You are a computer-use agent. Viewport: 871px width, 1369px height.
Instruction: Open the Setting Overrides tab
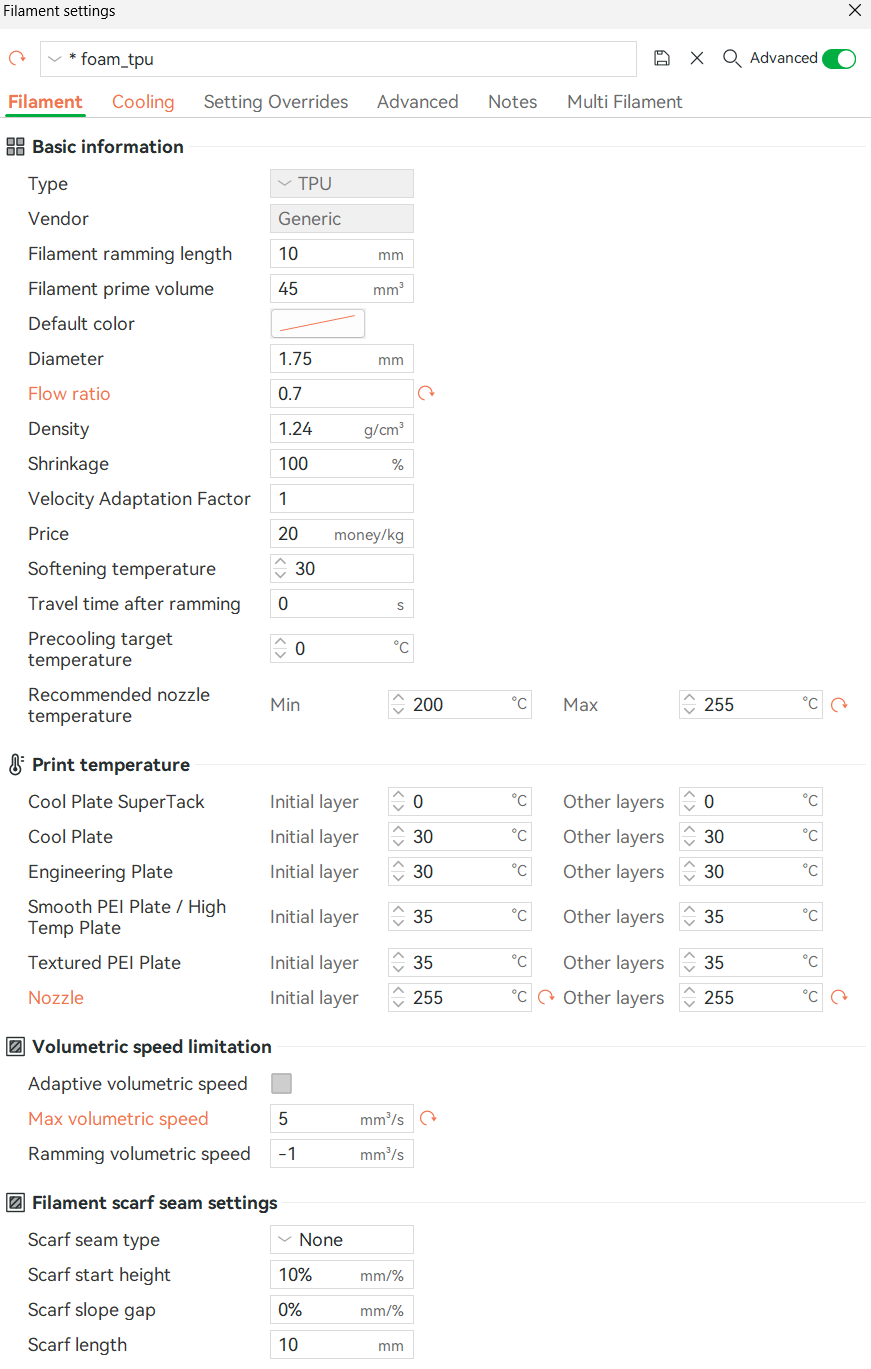click(275, 101)
